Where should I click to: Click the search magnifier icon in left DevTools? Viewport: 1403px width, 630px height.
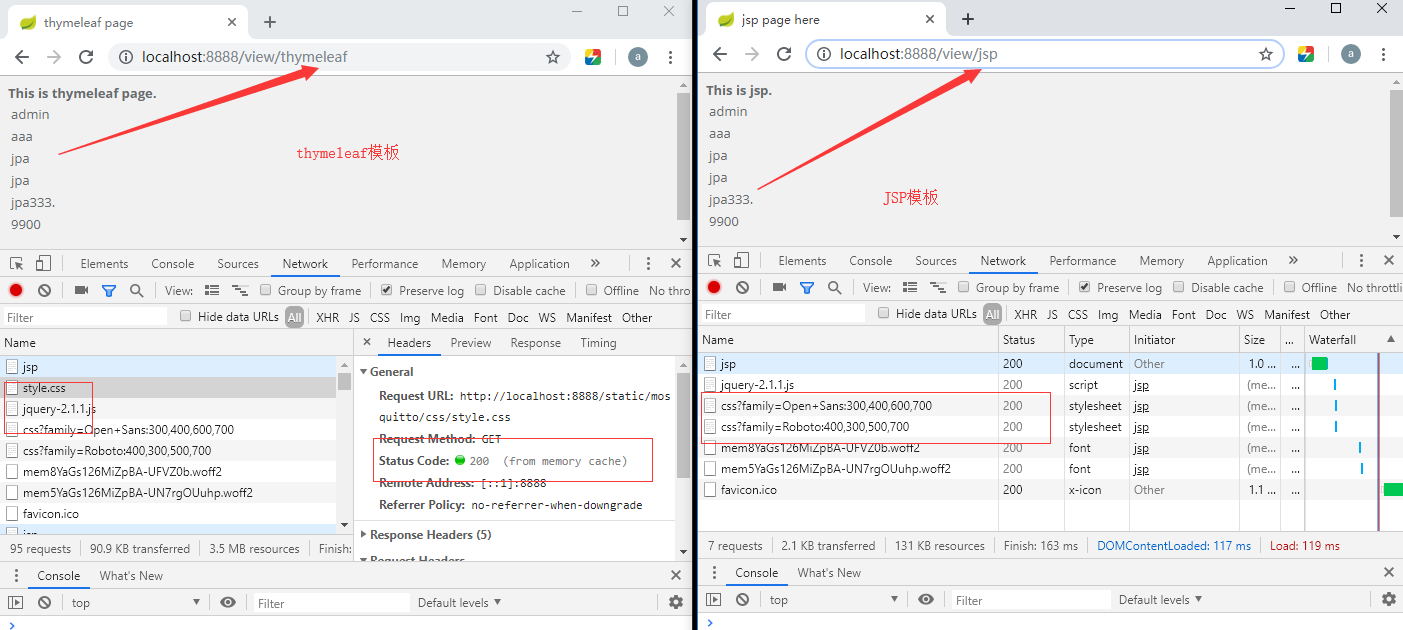pos(136,290)
